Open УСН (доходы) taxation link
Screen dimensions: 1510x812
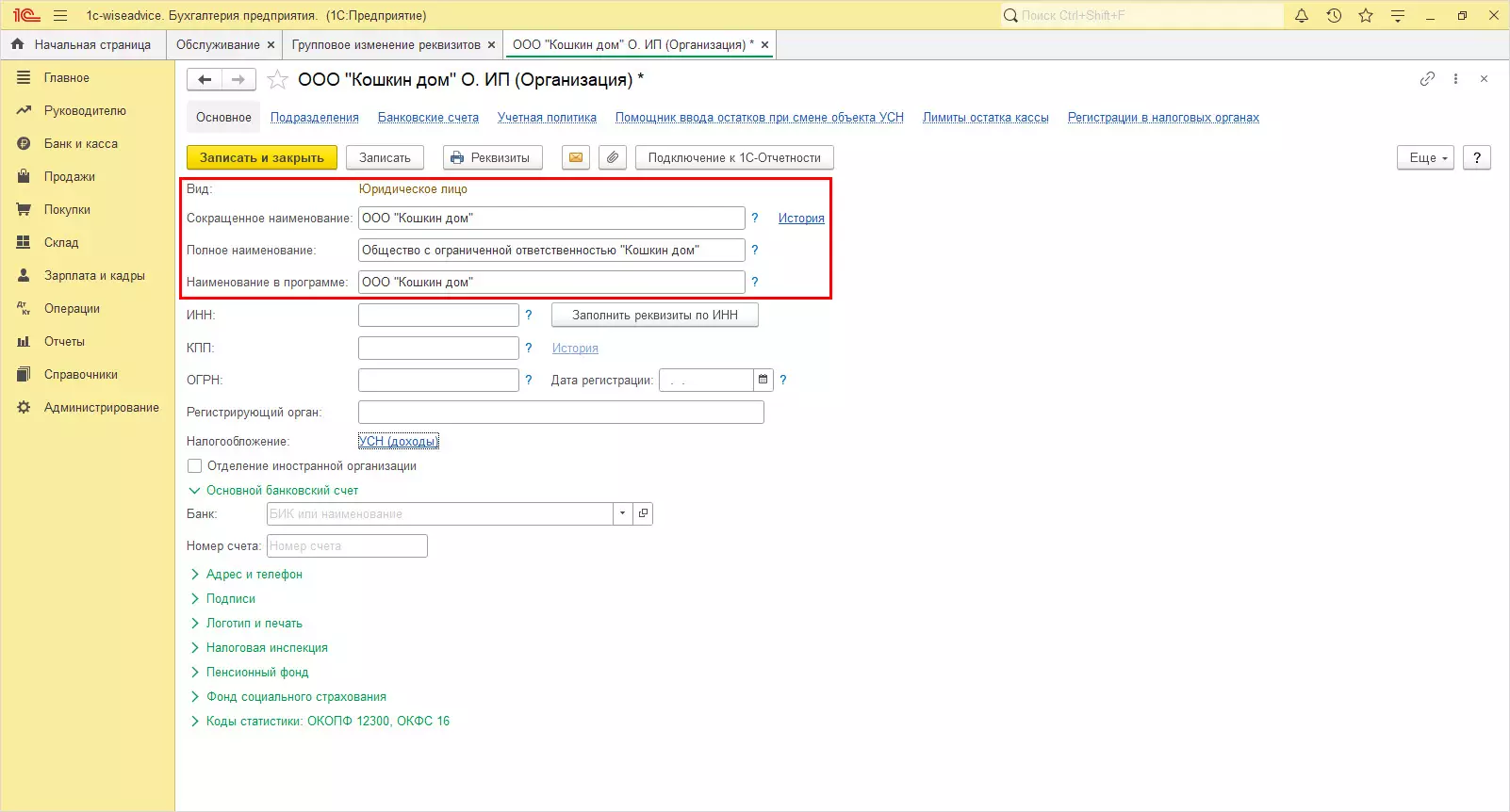pos(399,441)
